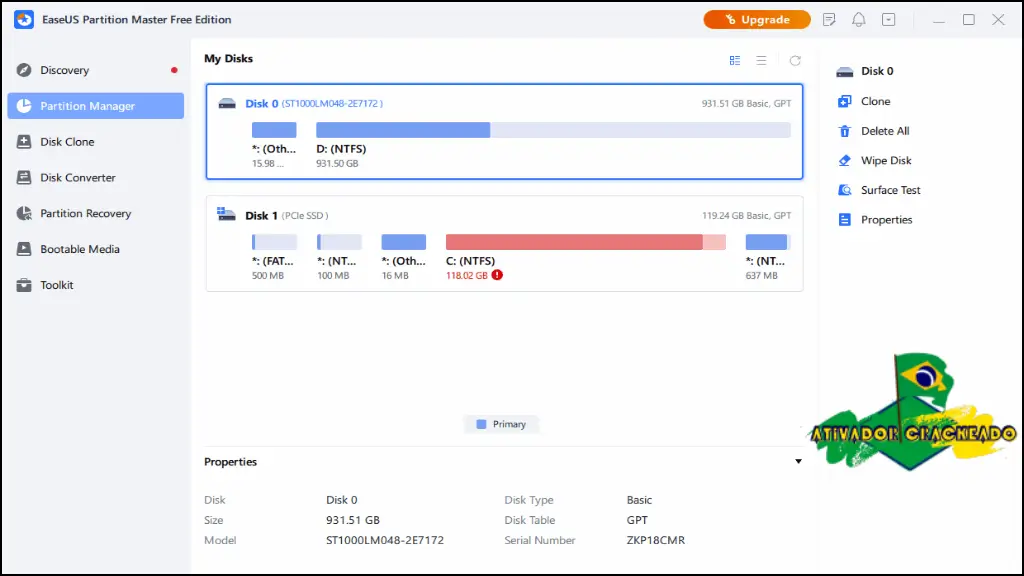1024x576 pixels.
Task: Open the title bar dropdown box icon
Action: point(889,20)
